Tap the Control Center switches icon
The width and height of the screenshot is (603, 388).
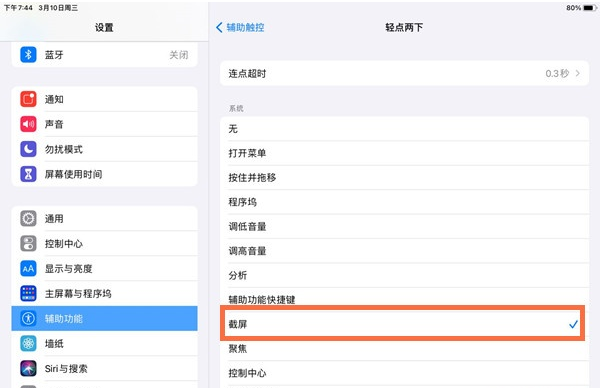pyautogui.click(x=28, y=243)
